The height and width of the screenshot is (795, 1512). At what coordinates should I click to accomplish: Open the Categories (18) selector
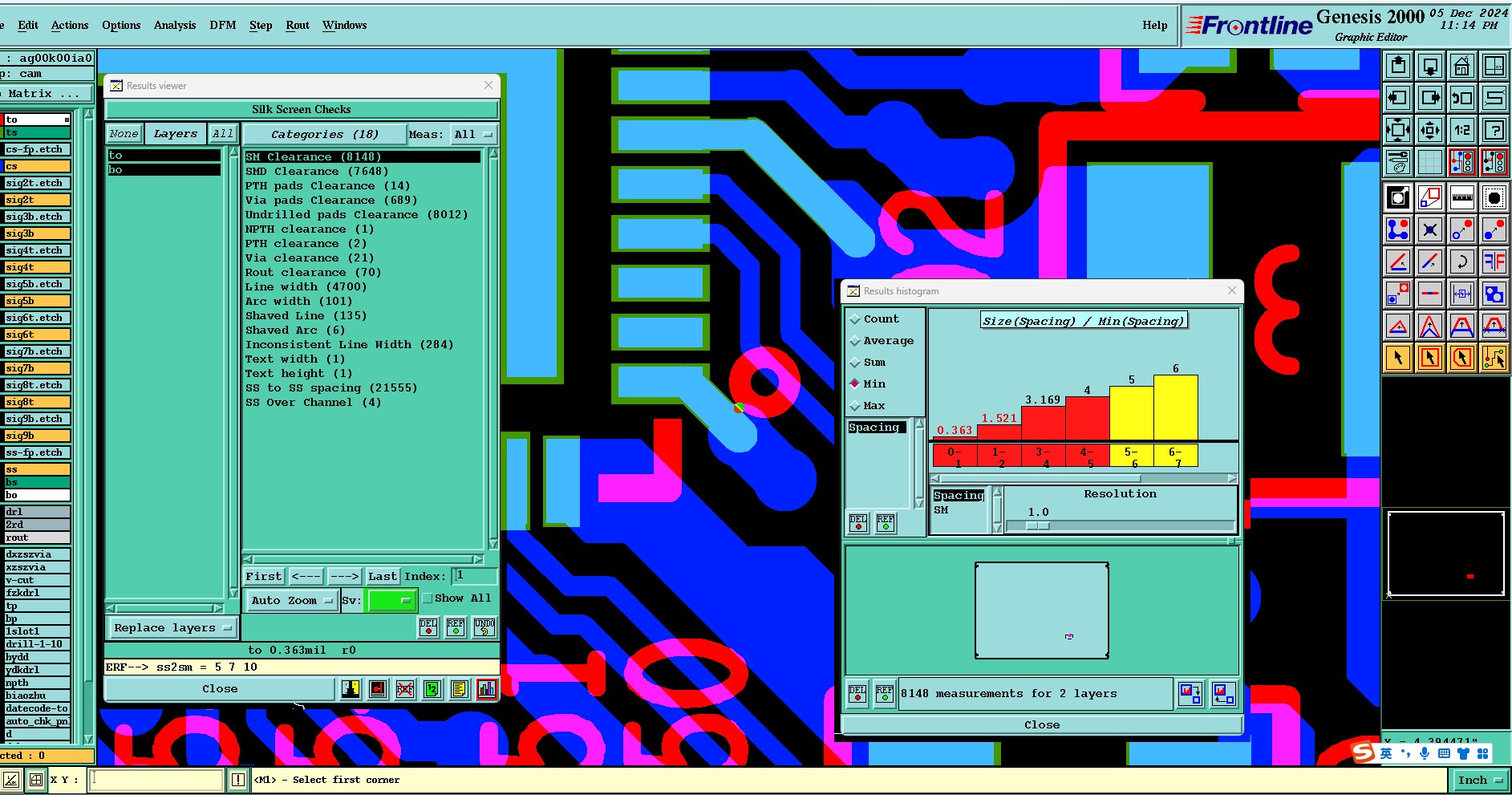pyautogui.click(x=324, y=134)
